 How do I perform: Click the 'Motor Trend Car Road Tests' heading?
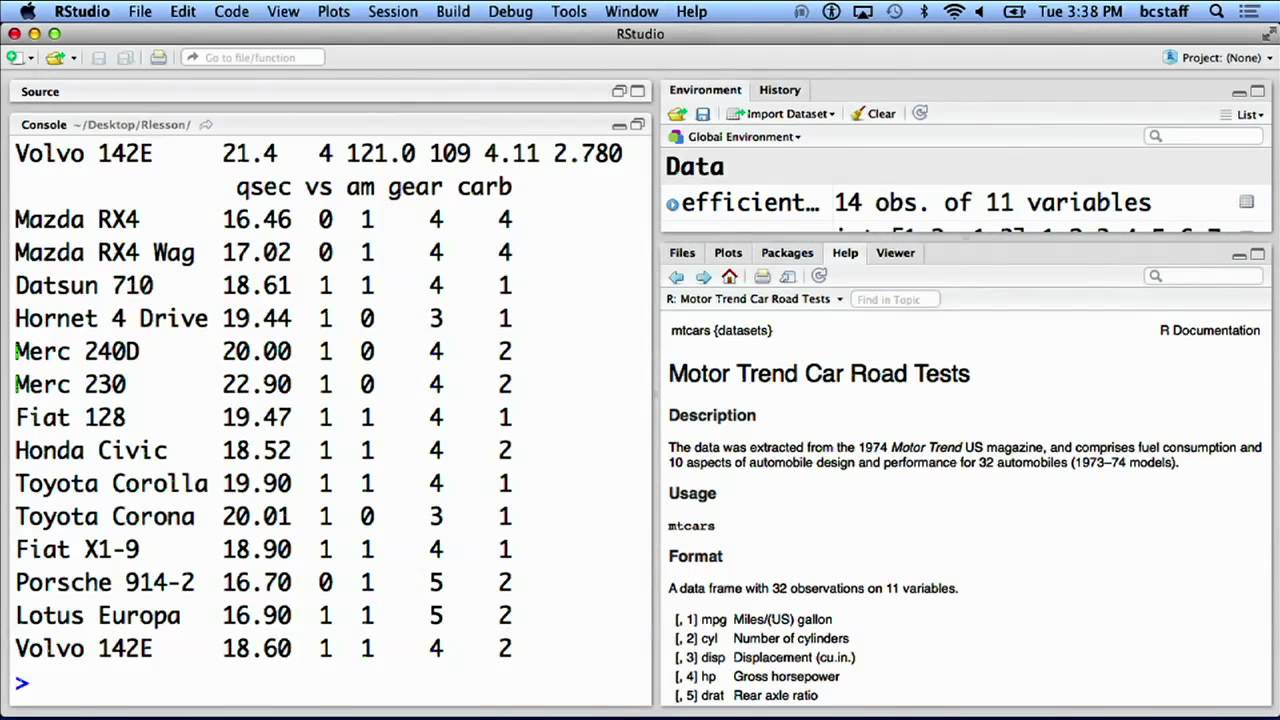[x=819, y=374]
